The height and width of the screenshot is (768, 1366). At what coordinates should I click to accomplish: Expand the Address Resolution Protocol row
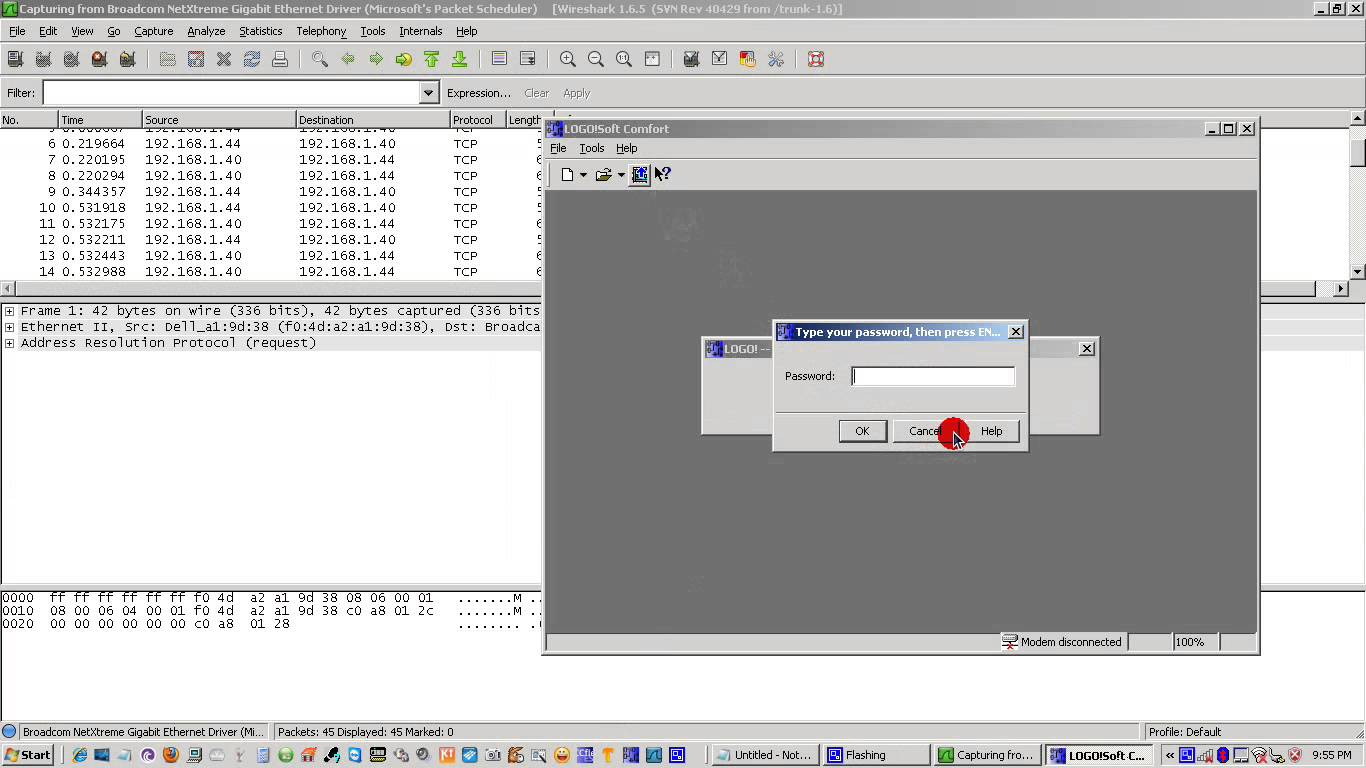click(9, 343)
